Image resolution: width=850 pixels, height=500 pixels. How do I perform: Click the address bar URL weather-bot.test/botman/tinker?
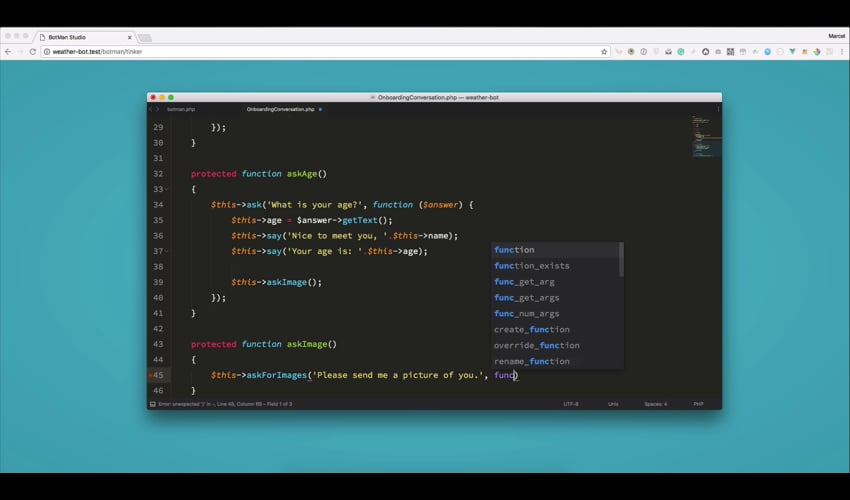(x=98, y=52)
